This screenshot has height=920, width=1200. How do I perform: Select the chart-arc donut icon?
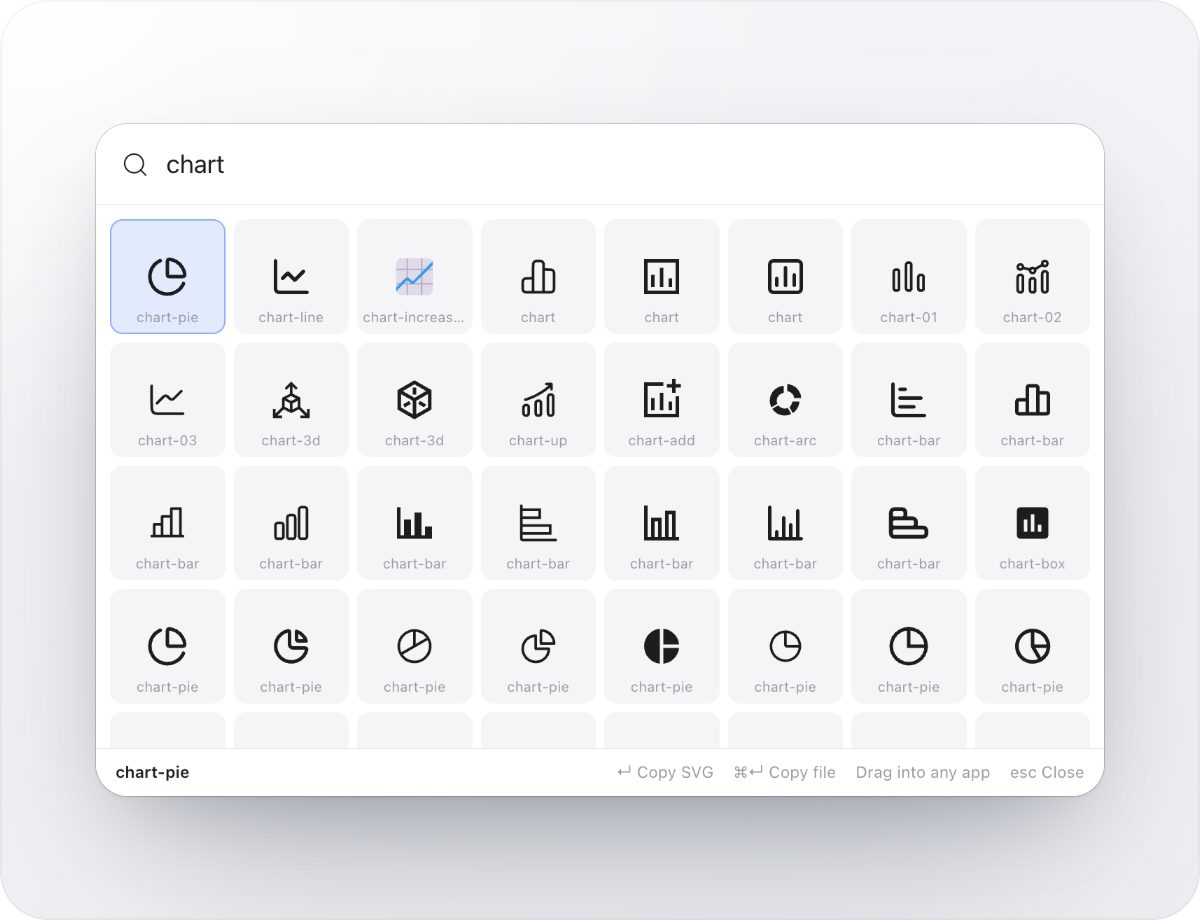coord(785,400)
